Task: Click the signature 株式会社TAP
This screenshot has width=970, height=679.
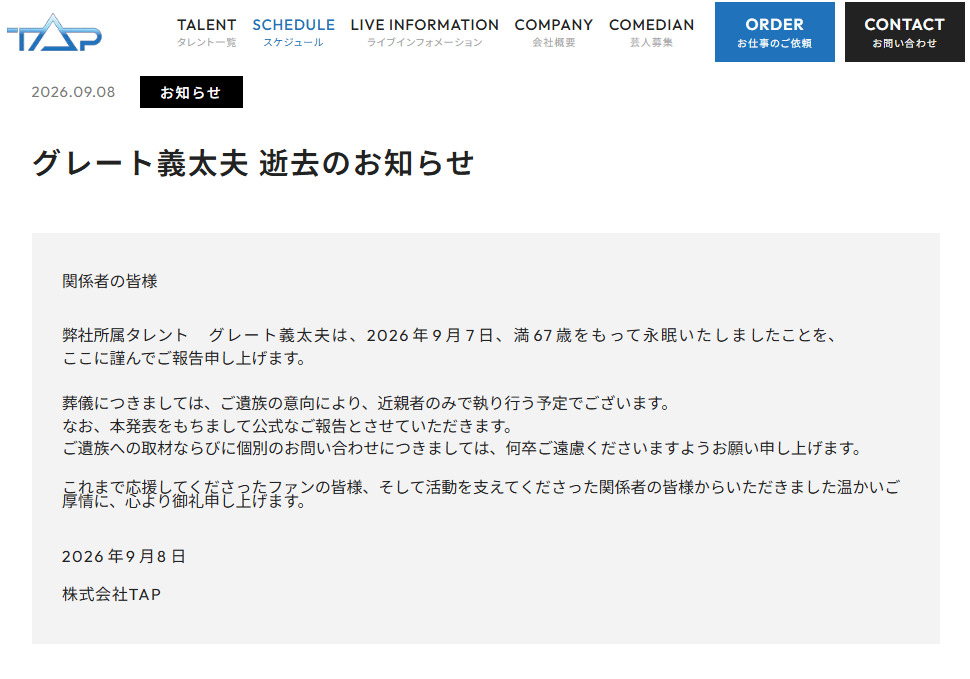Action: point(111,594)
